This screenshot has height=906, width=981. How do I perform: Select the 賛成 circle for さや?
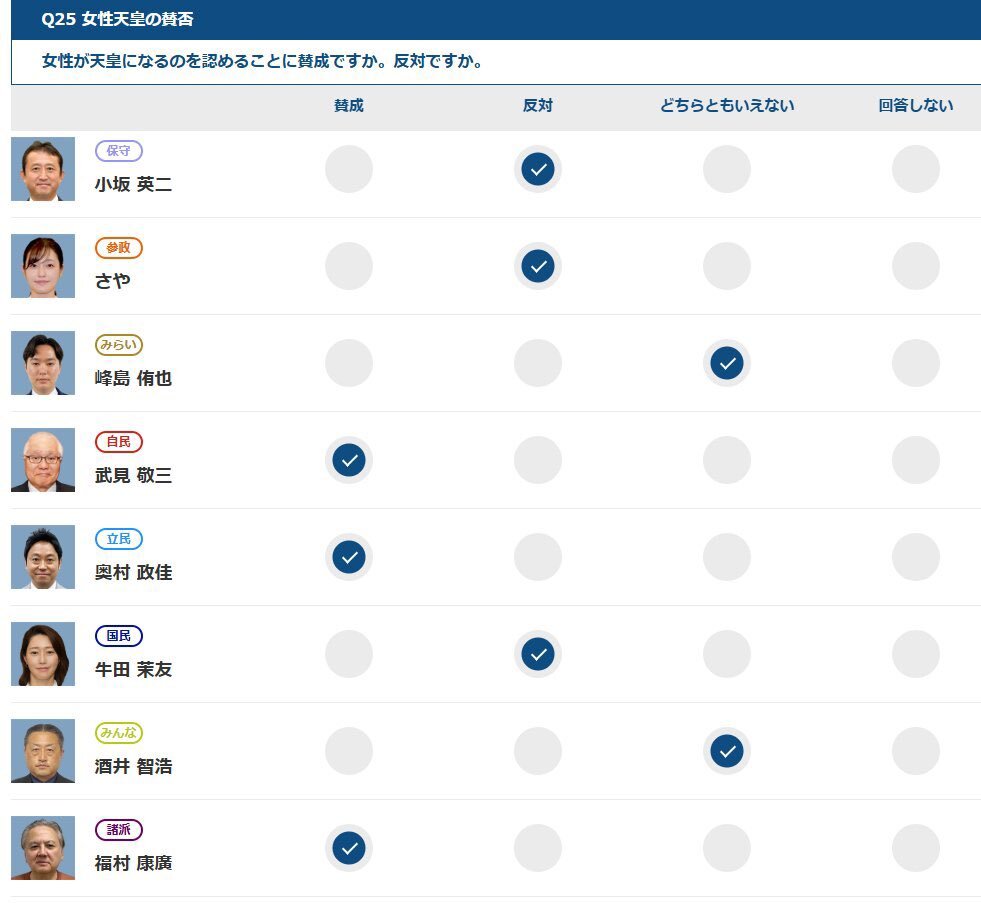pos(348,266)
